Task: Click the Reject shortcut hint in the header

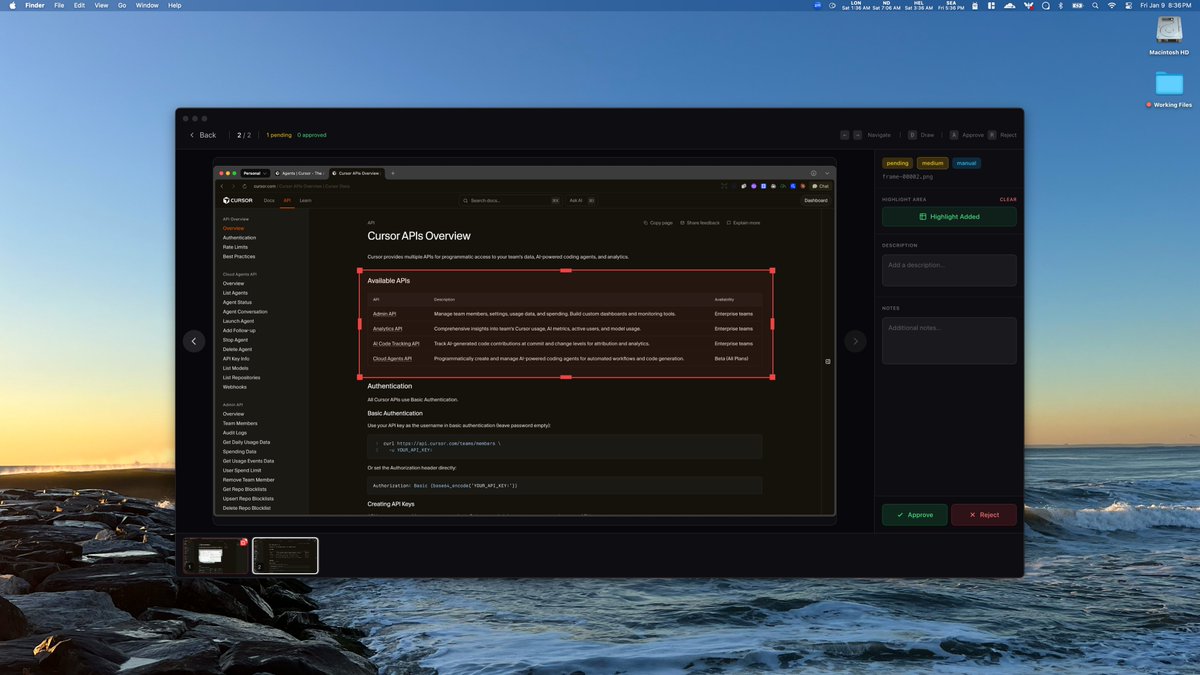Action: (x=1003, y=134)
